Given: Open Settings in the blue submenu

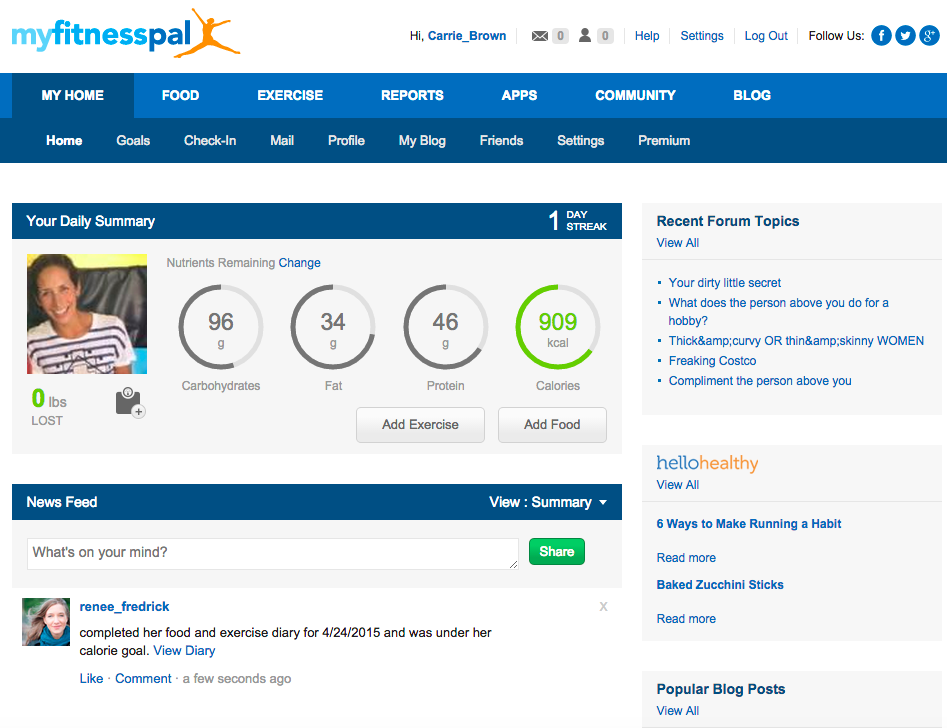Looking at the screenshot, I should coord(580,141).
